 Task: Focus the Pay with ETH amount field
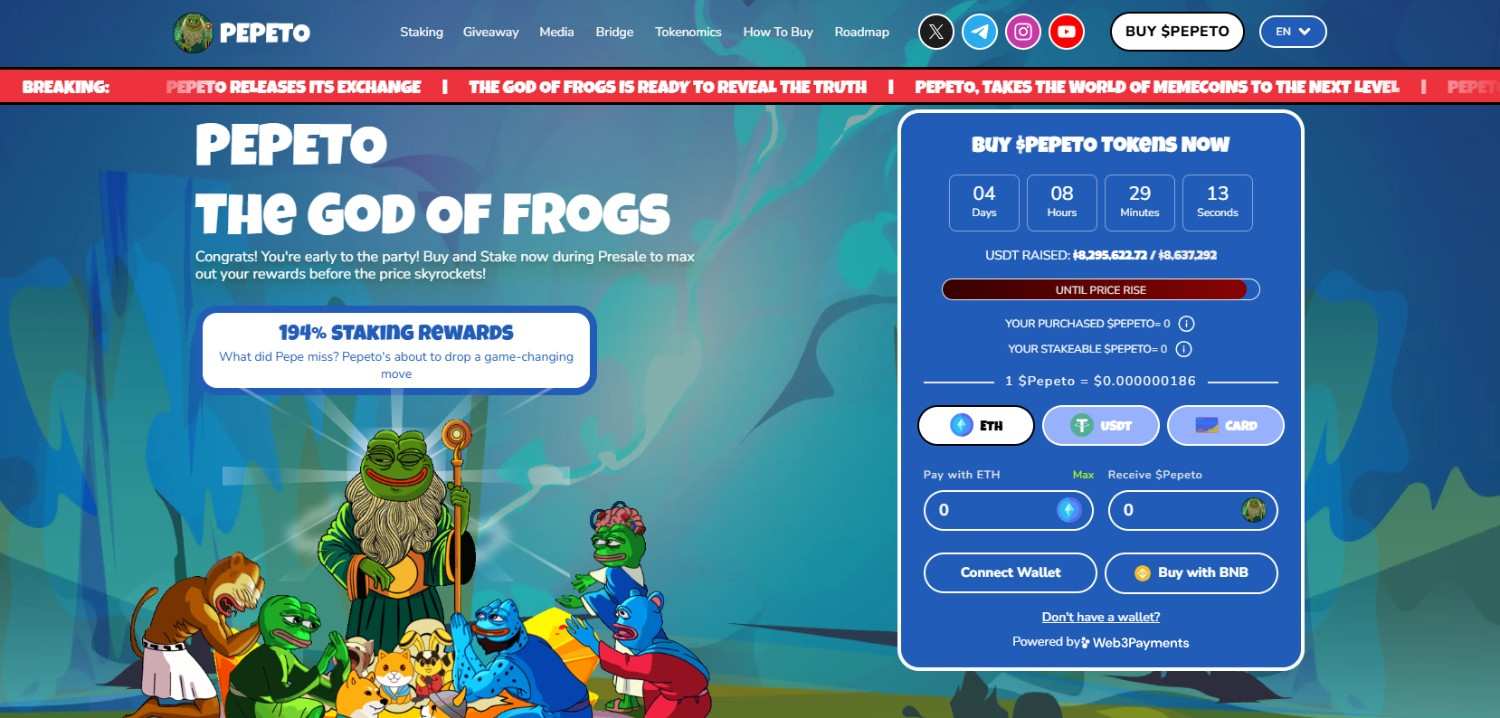click(1008, 510)
